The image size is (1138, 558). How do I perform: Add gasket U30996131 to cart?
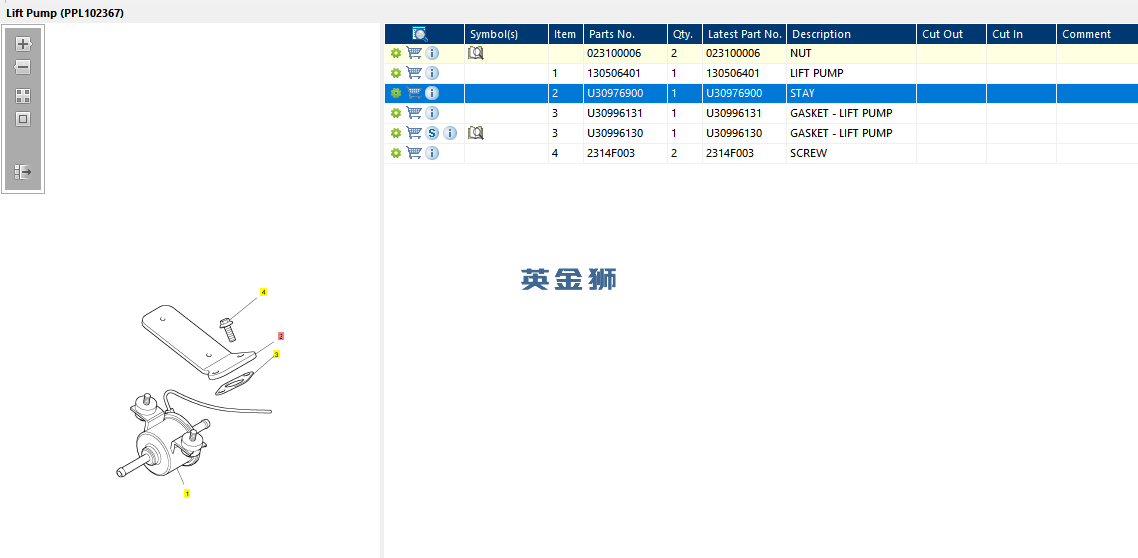pyautogui.click(x=414, y=112)
